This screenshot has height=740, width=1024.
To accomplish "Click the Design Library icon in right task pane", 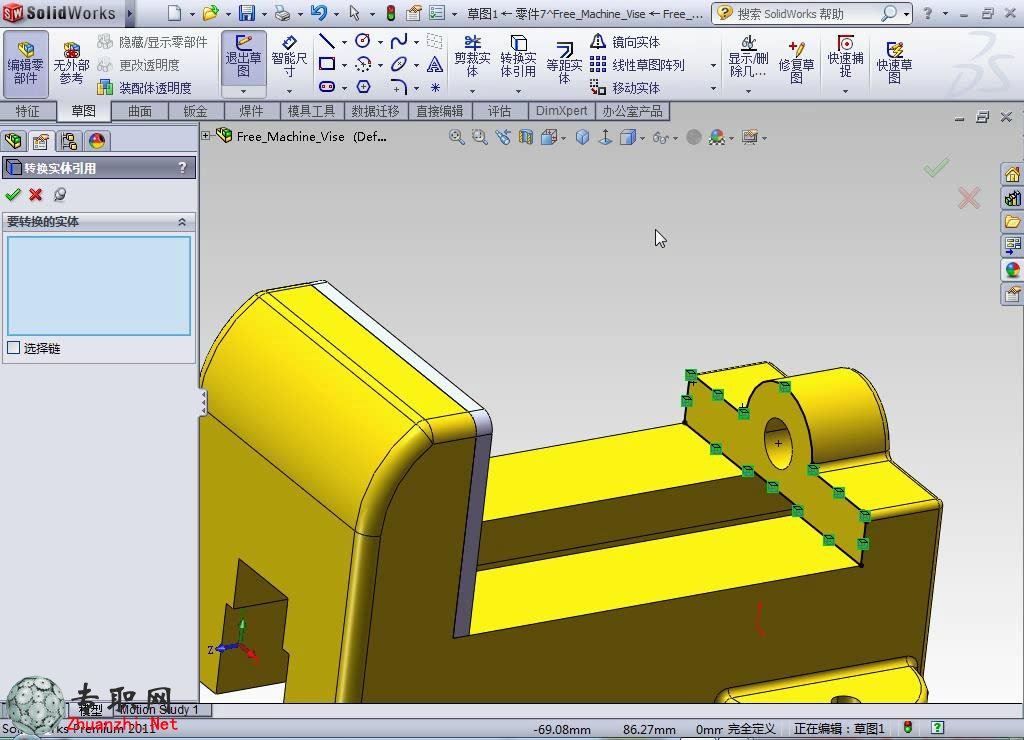I will [1012, 198].
